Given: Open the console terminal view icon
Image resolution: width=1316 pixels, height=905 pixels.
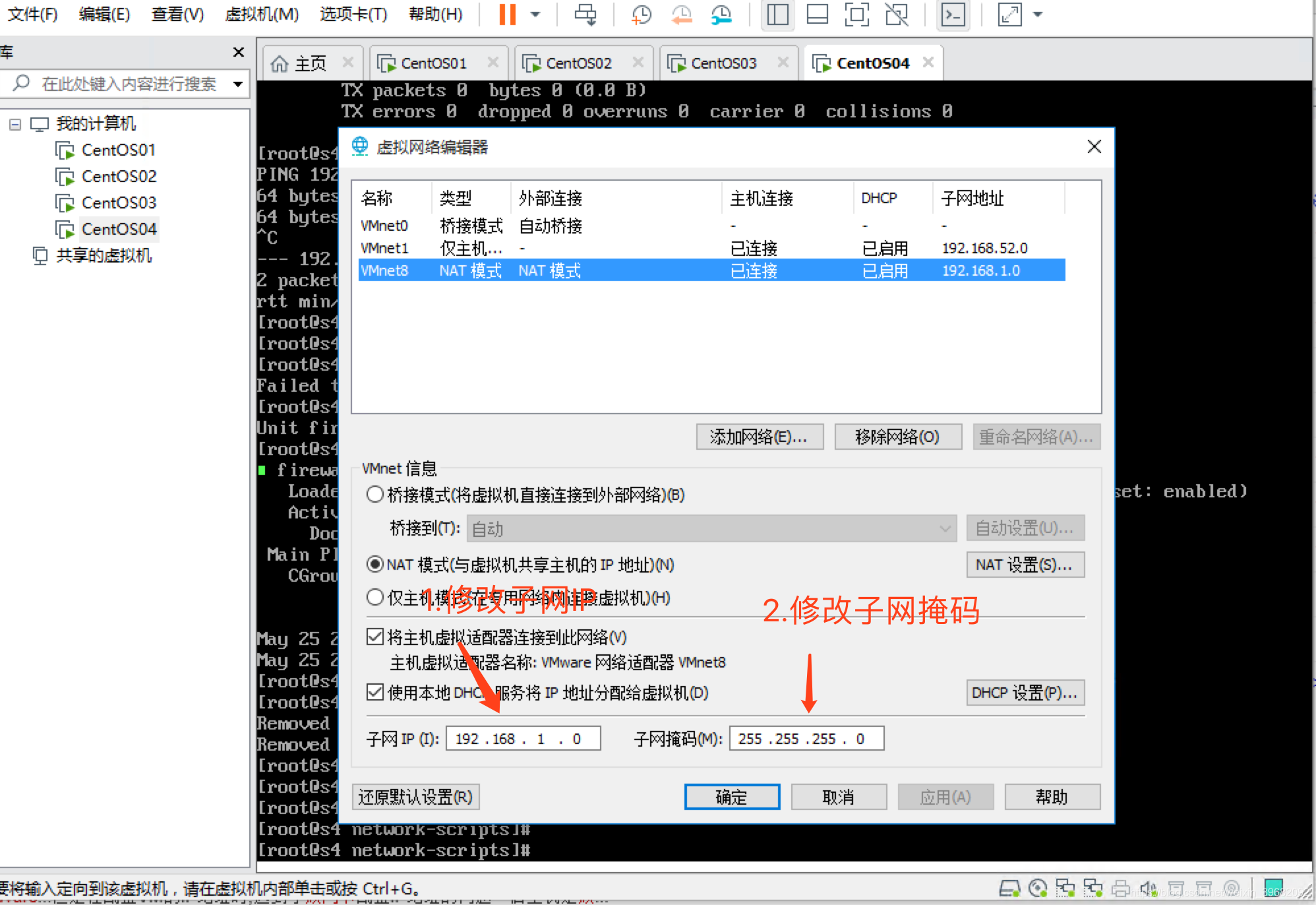Looking at the screenshot, I should click(x=953, y=14).
